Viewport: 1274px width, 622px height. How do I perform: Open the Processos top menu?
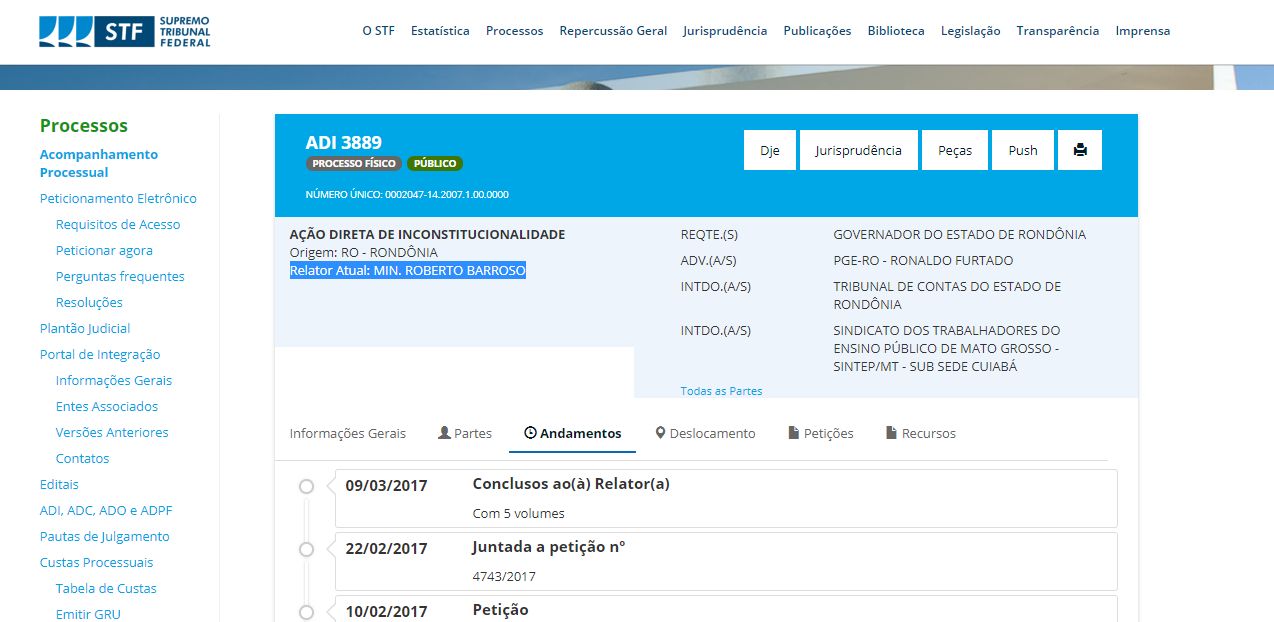(514, 31)
